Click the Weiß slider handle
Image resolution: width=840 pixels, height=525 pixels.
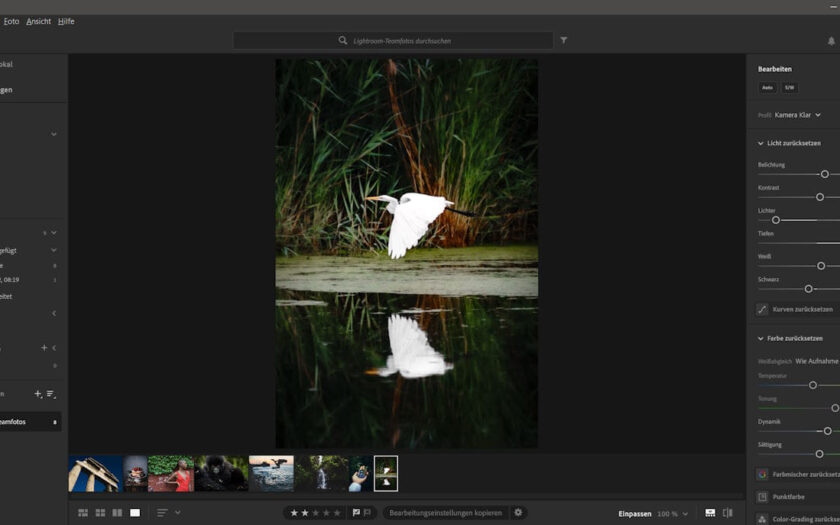pyautogui.click(x=821, y=266)
